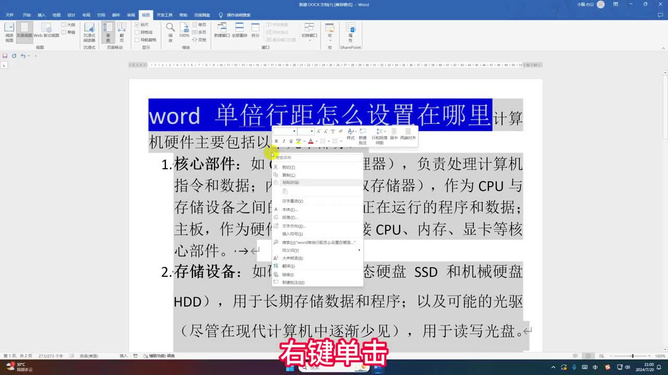Switch to the Insert tab
The image size is (668, 375).
(x=41, y=15)
